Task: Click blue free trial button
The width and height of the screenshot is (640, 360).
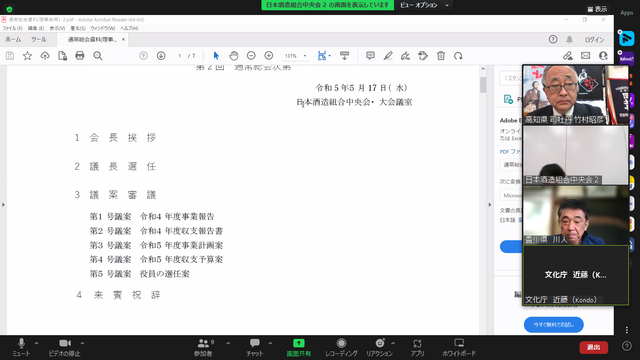Action: 553,324
